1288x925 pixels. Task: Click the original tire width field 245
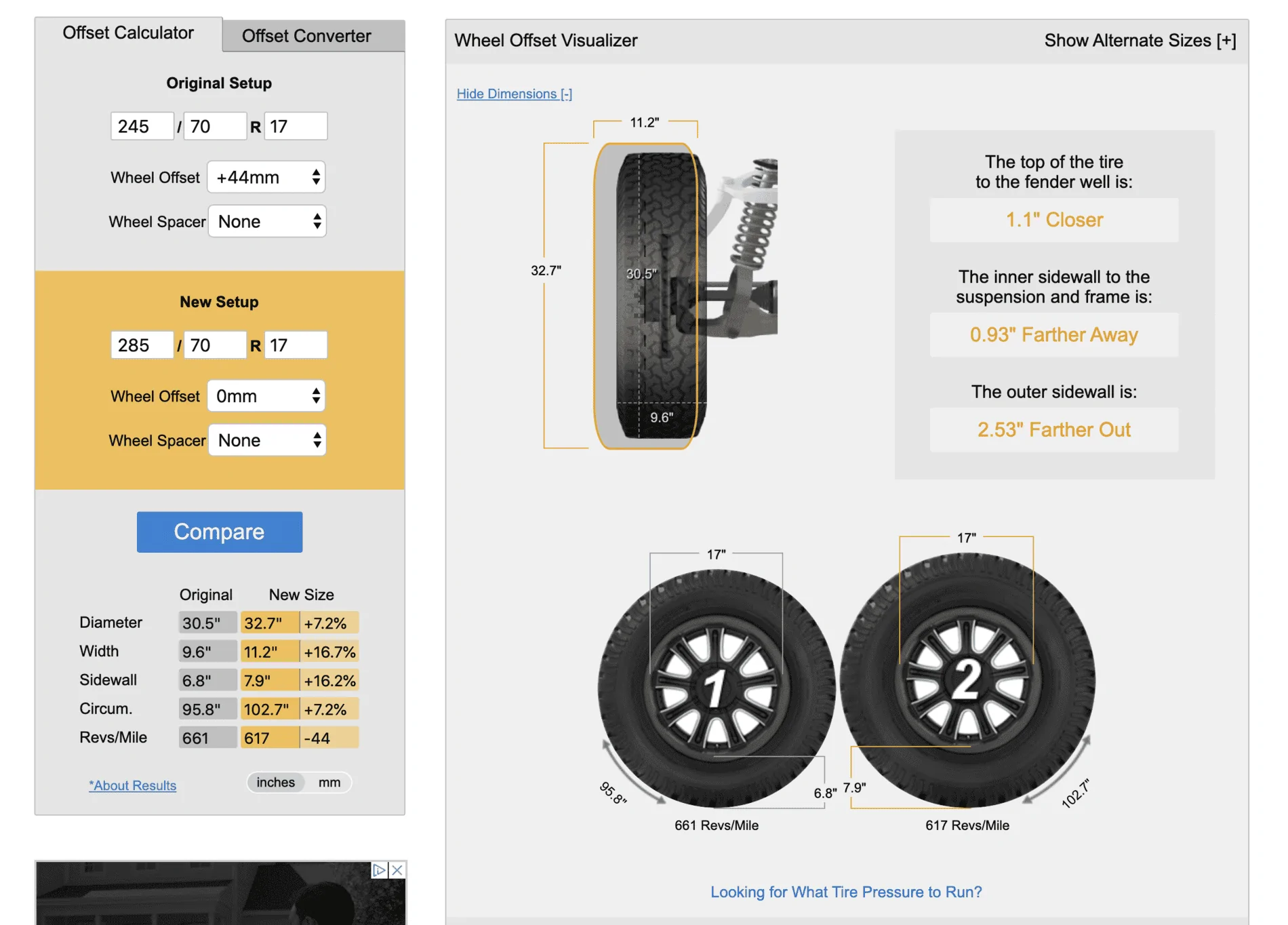[142, 127]
